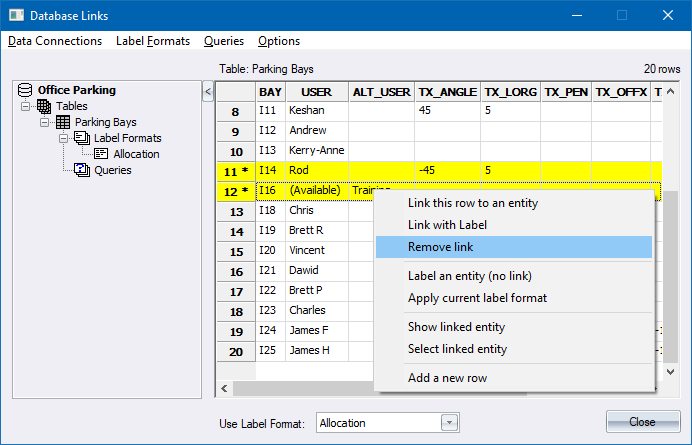Click the Queries icon in tree
Viewport: 692px width, 445px height.
click(x=82, y=170)
